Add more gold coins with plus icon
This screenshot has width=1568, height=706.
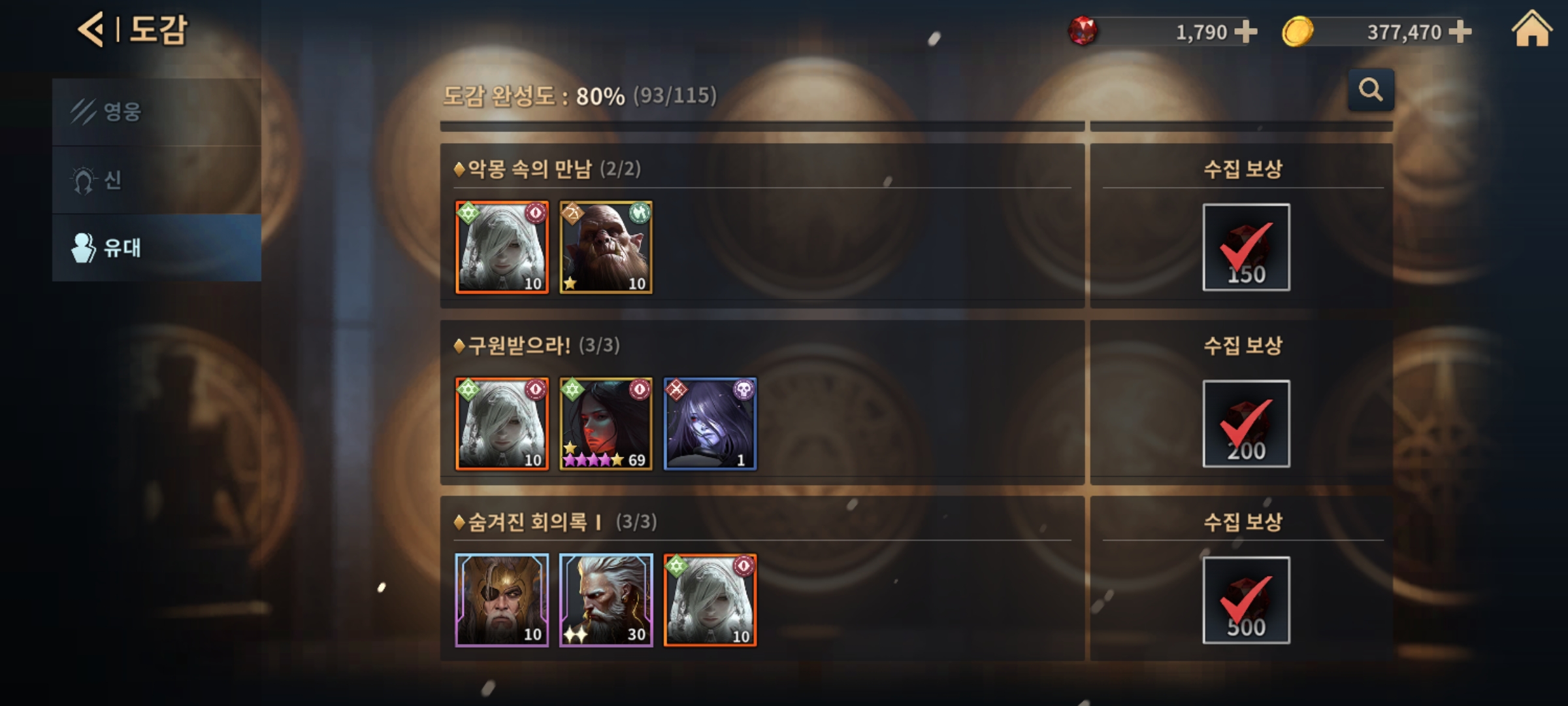click(x=1460, y=31)
